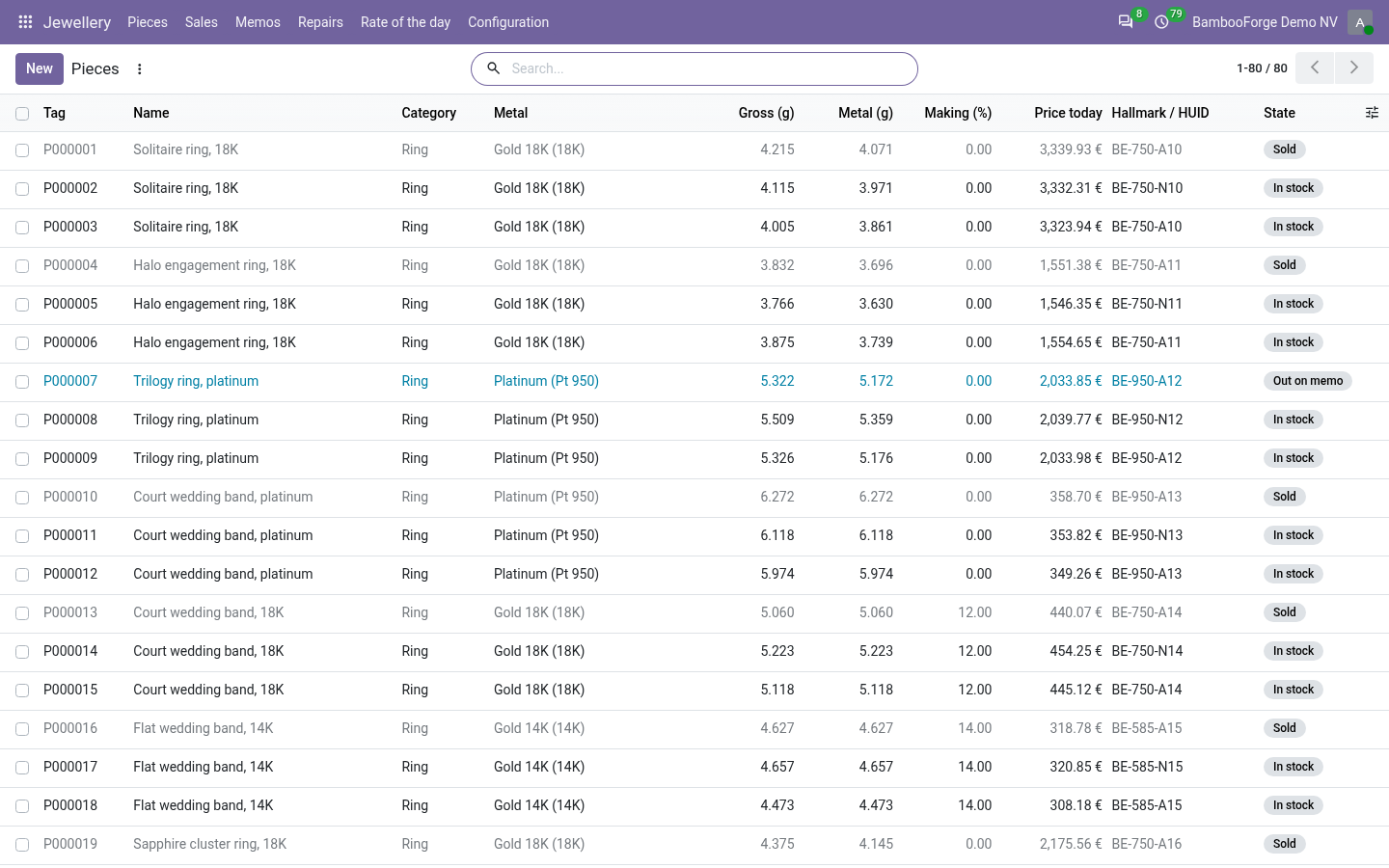1389x868 pixels.
Task: Select the checkbox for piece P000005
Action: point(22,305)
